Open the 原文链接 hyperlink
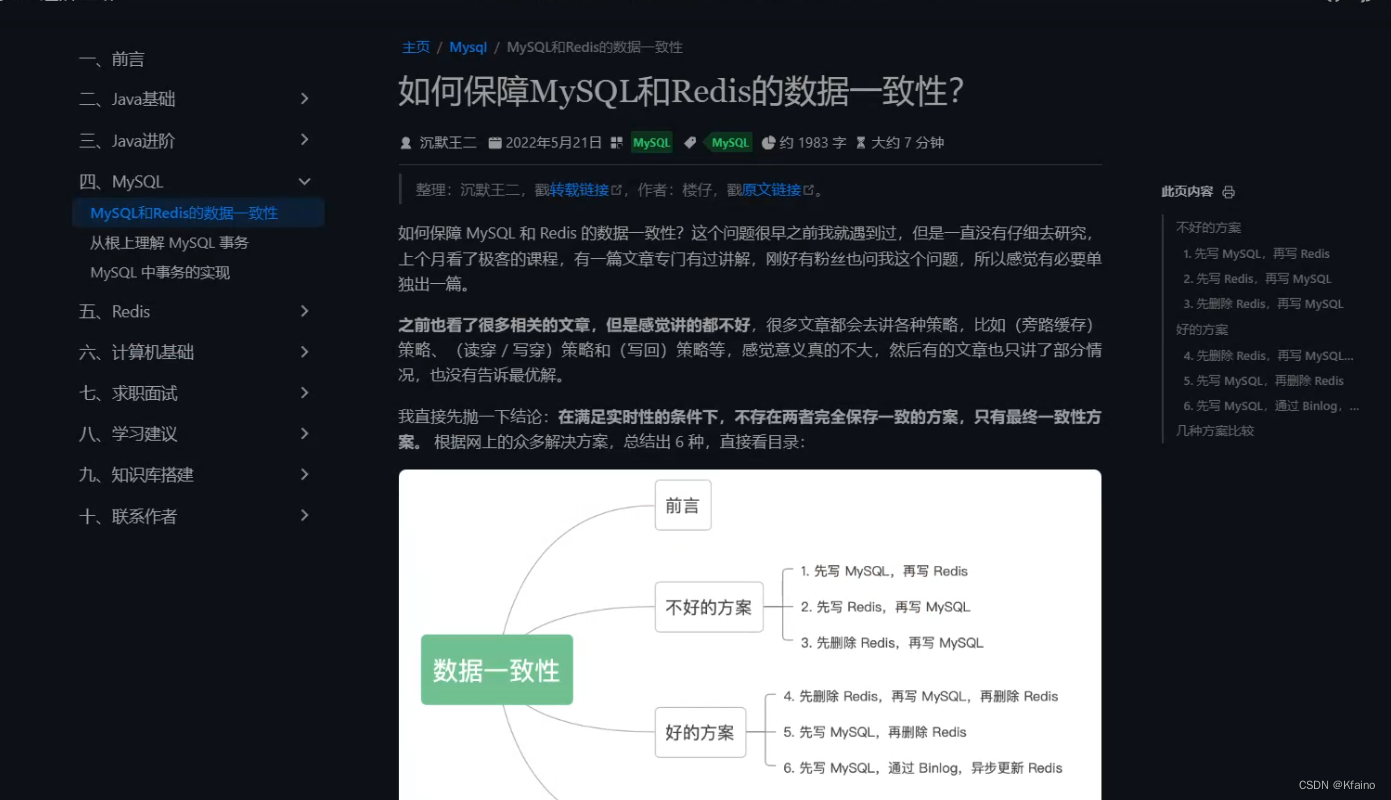 click(771, 190)
